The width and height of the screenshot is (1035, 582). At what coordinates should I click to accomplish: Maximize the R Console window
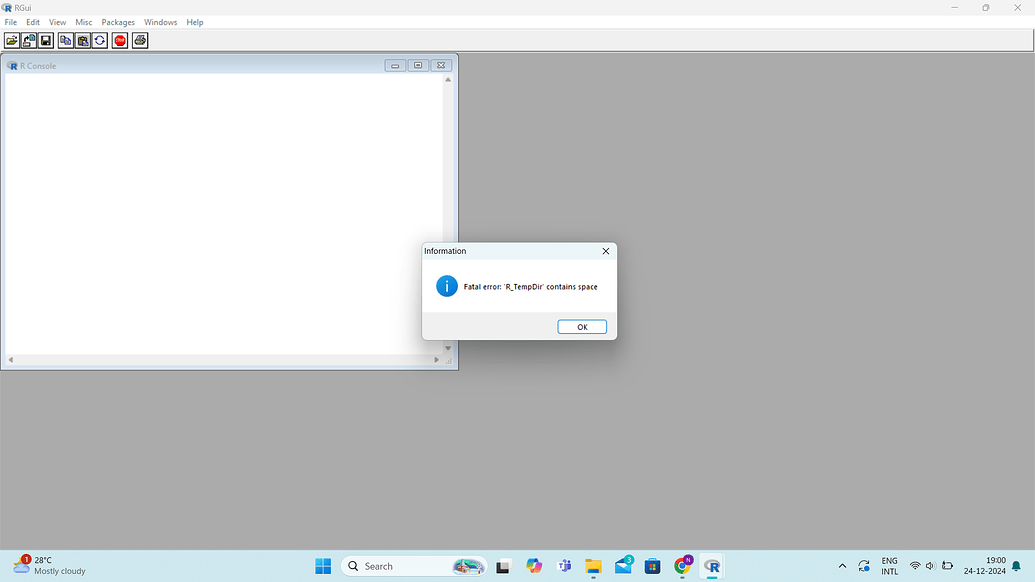pos(418,65)
